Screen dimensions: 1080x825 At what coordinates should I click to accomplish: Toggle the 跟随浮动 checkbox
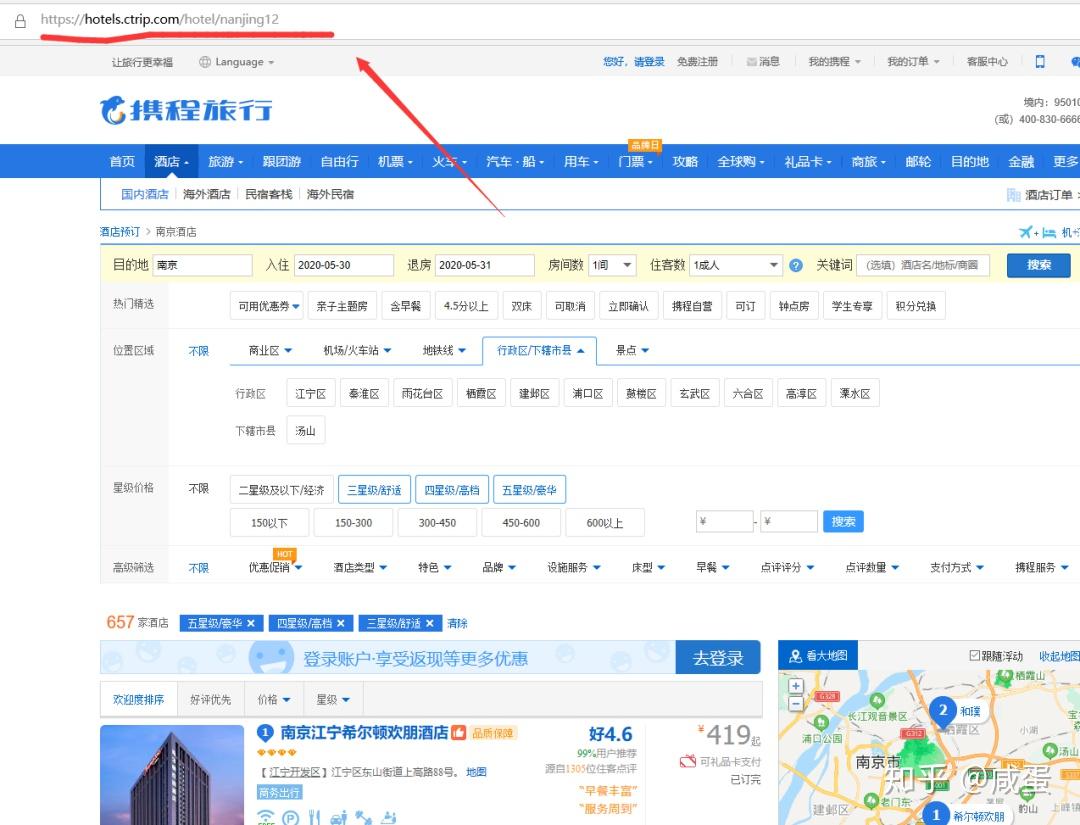(x=974, y=656)
